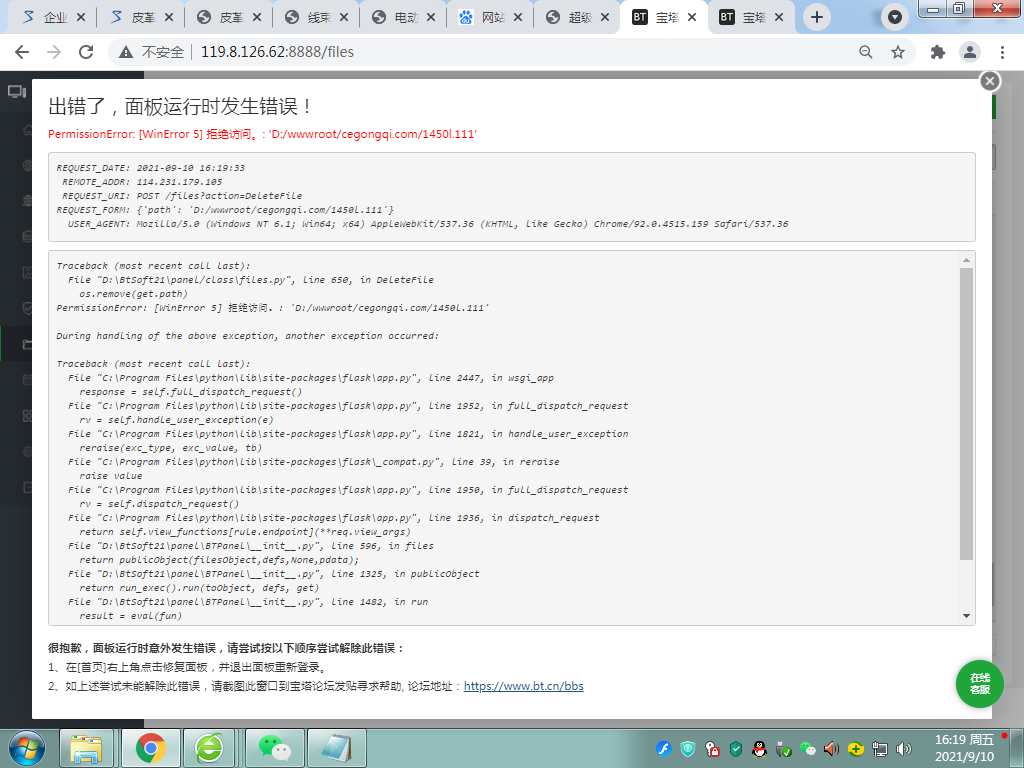
Task: Click traceback scrollbar up arrow
Action: [x=967, y=261]
